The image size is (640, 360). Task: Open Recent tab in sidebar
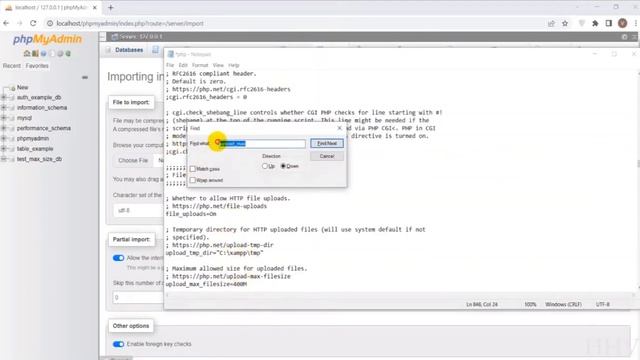[12, 66]
